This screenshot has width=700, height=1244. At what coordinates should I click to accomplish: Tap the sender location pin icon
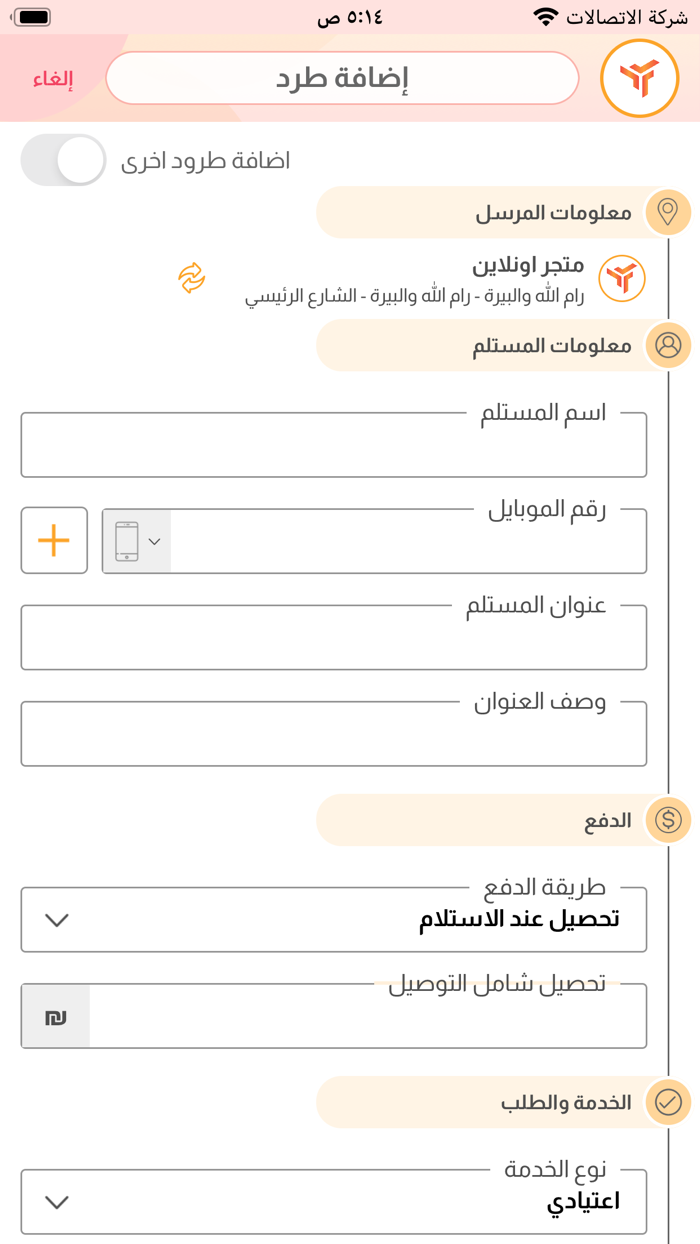click(x=668, y=212)
